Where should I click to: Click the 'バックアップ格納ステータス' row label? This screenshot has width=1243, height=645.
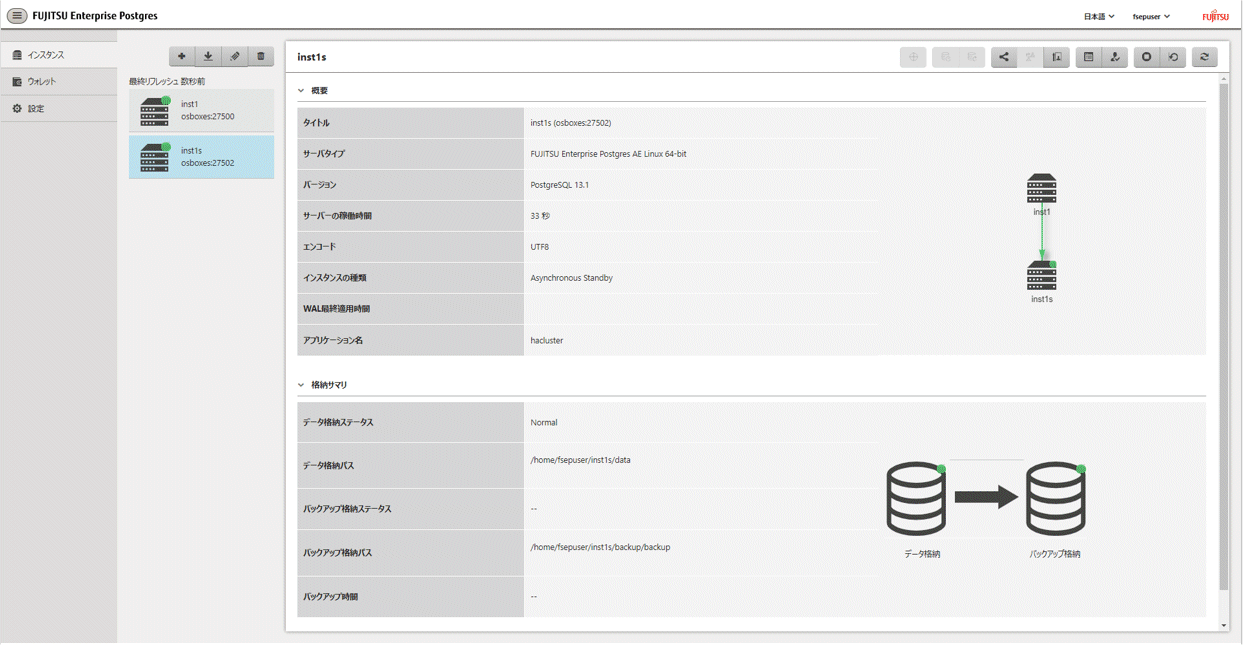tap(347, 509)
